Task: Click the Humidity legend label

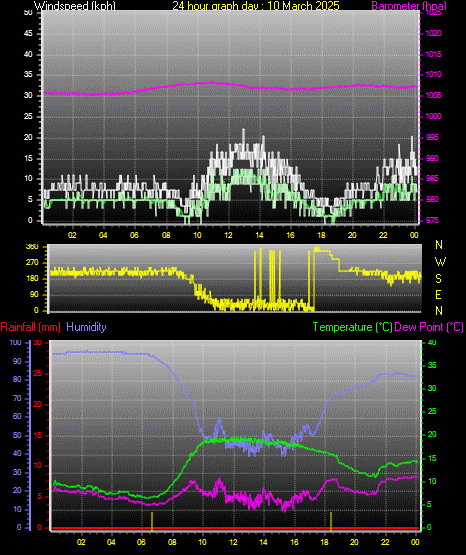Action: coord(86,327)
